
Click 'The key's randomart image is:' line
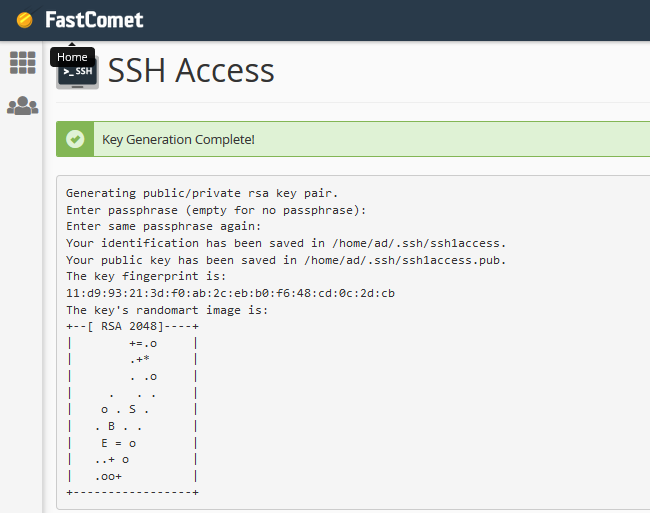167,310
